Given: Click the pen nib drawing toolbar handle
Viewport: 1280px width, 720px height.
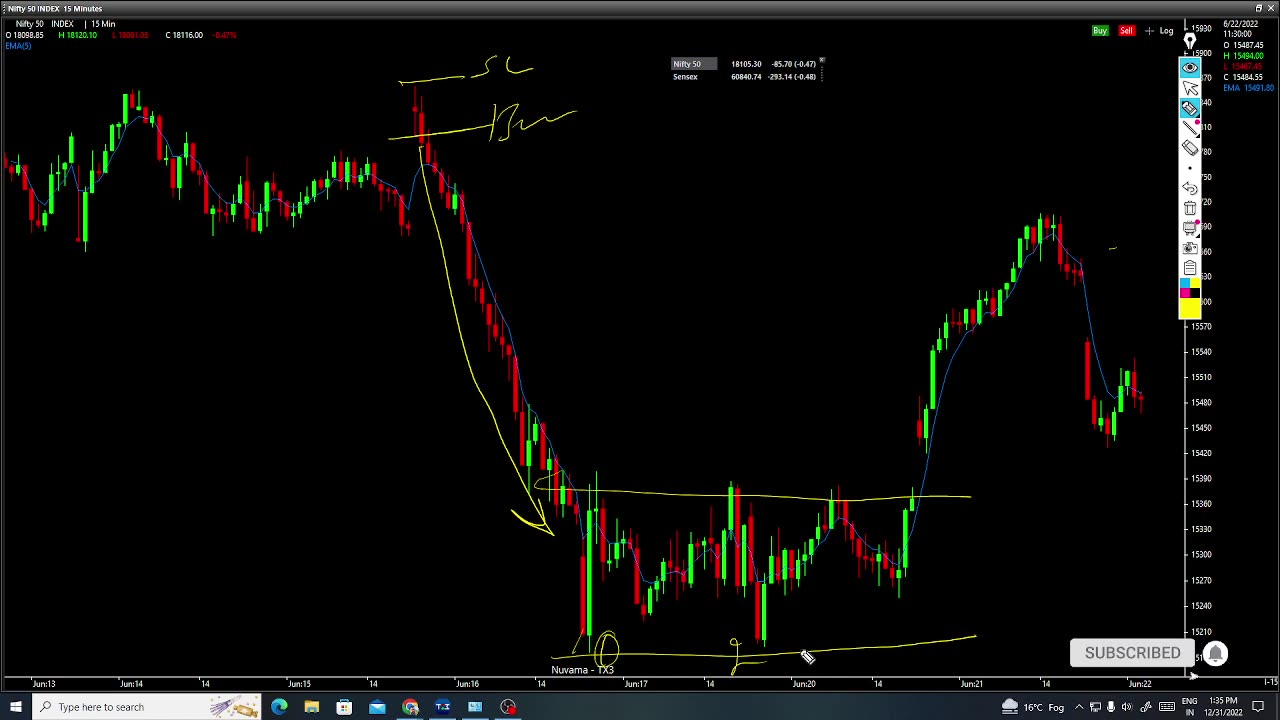Looking at the screenshot, I should coord(1190,42).
